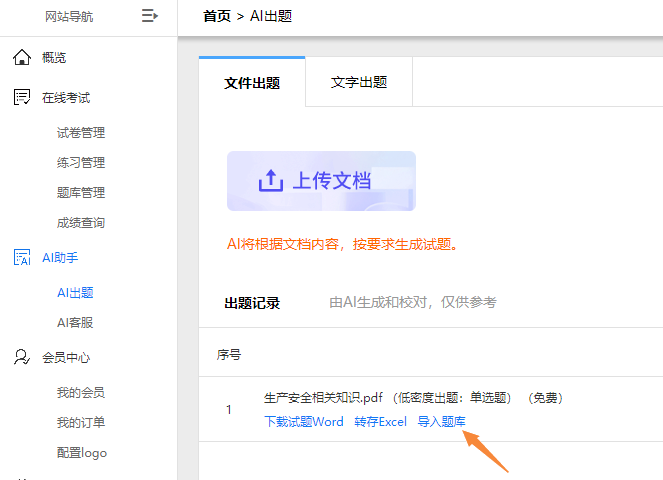Open AI客服 in the sidebar

(75, 323)
